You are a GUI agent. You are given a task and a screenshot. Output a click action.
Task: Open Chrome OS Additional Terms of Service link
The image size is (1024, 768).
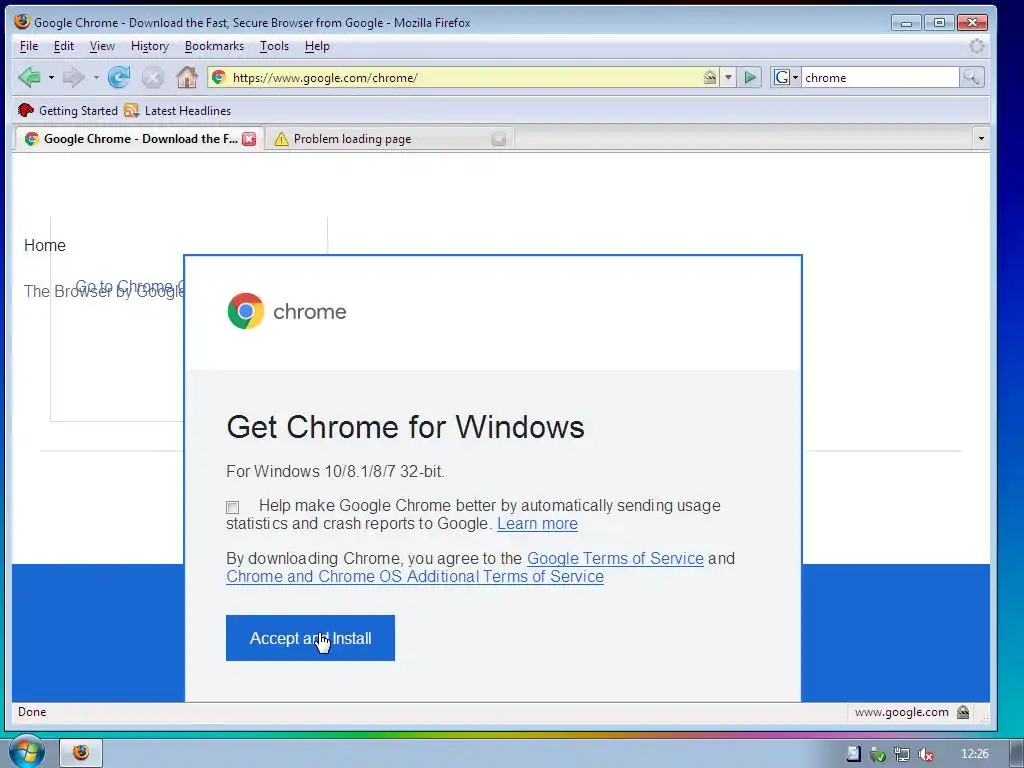click(x=415, y=577)
